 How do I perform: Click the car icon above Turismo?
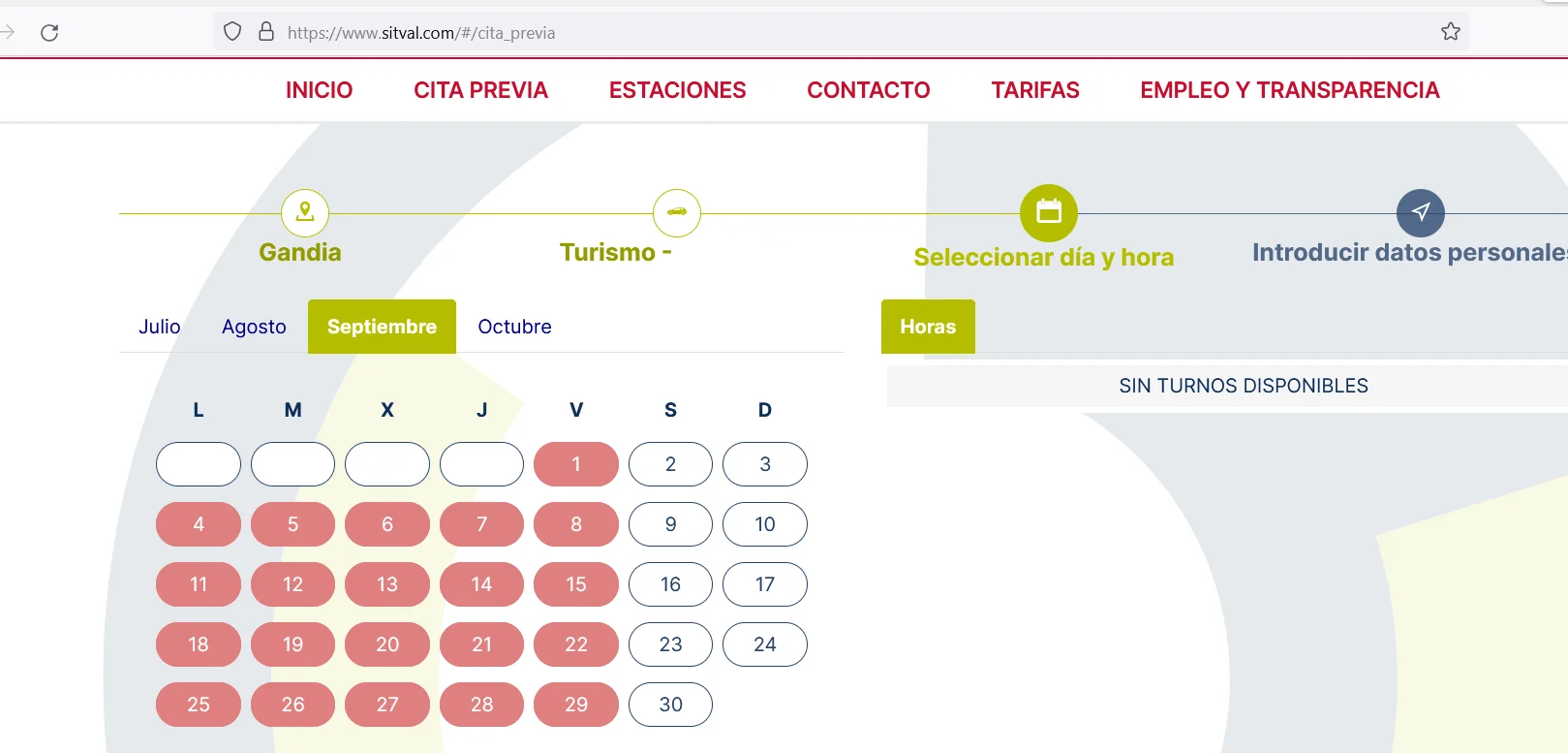(x=677, y=212)
